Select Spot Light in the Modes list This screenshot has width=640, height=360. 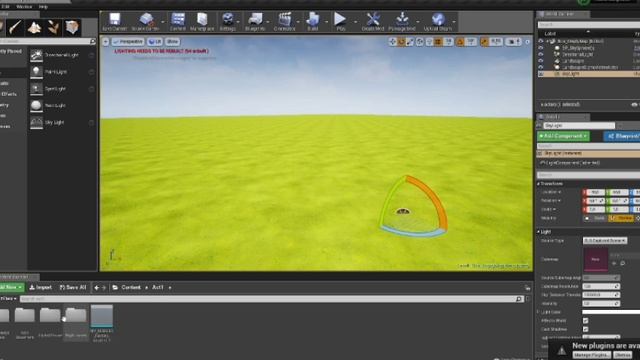click(x=62, y=89)
